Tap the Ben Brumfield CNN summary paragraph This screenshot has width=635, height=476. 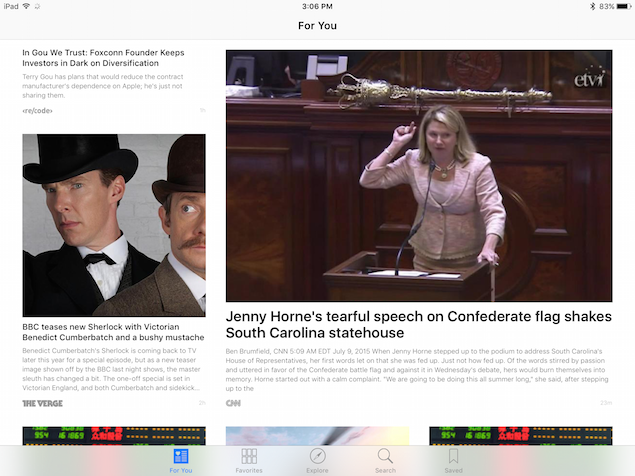(417, 370)
